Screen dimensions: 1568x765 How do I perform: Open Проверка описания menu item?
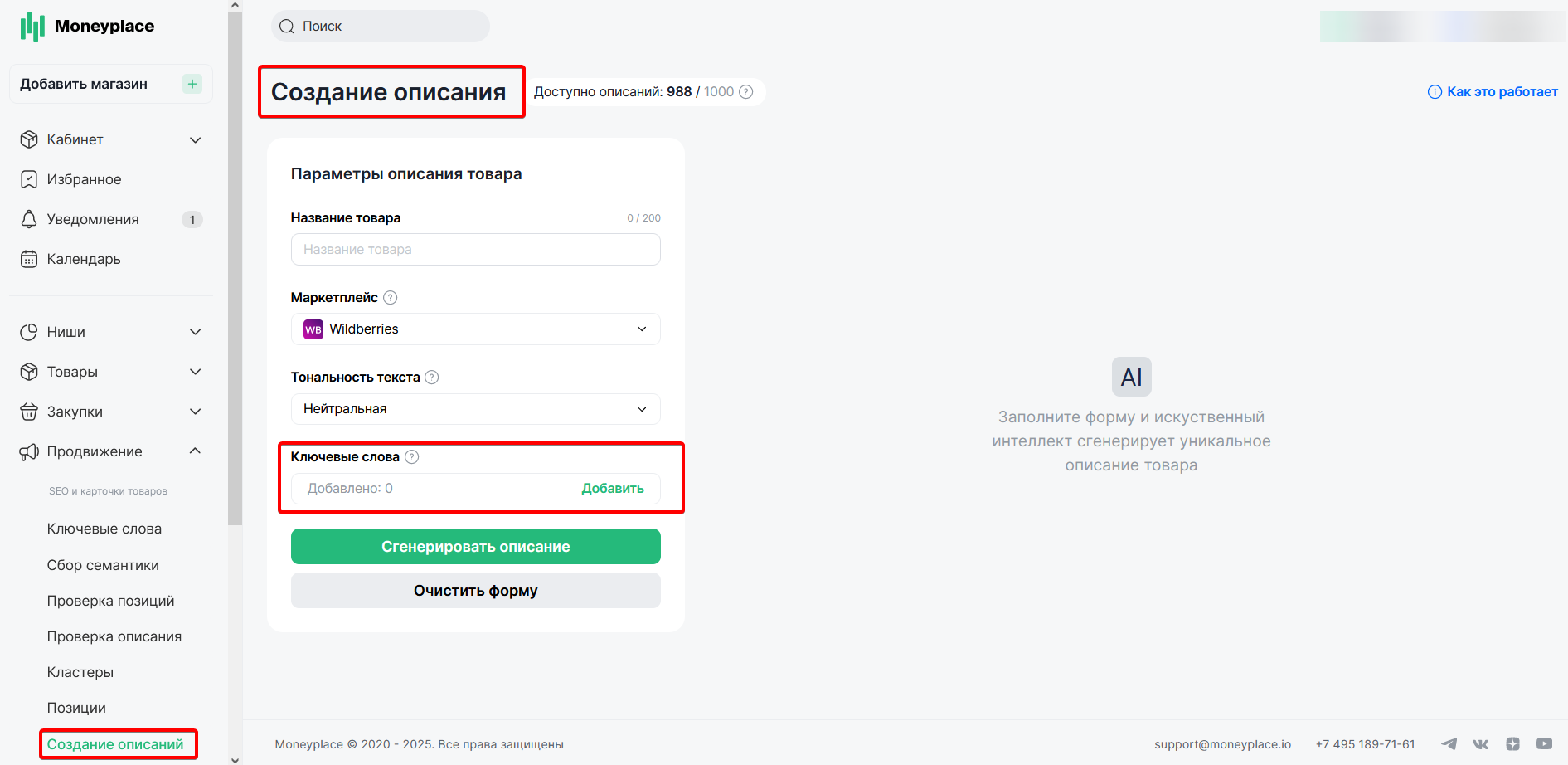tap(114, 636)
